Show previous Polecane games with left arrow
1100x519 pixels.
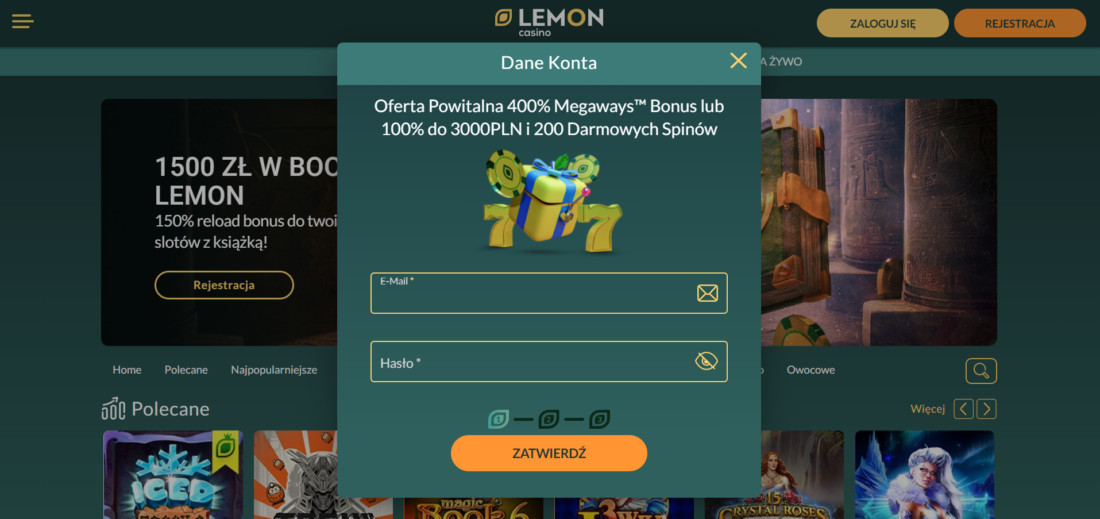click(963, 409)
